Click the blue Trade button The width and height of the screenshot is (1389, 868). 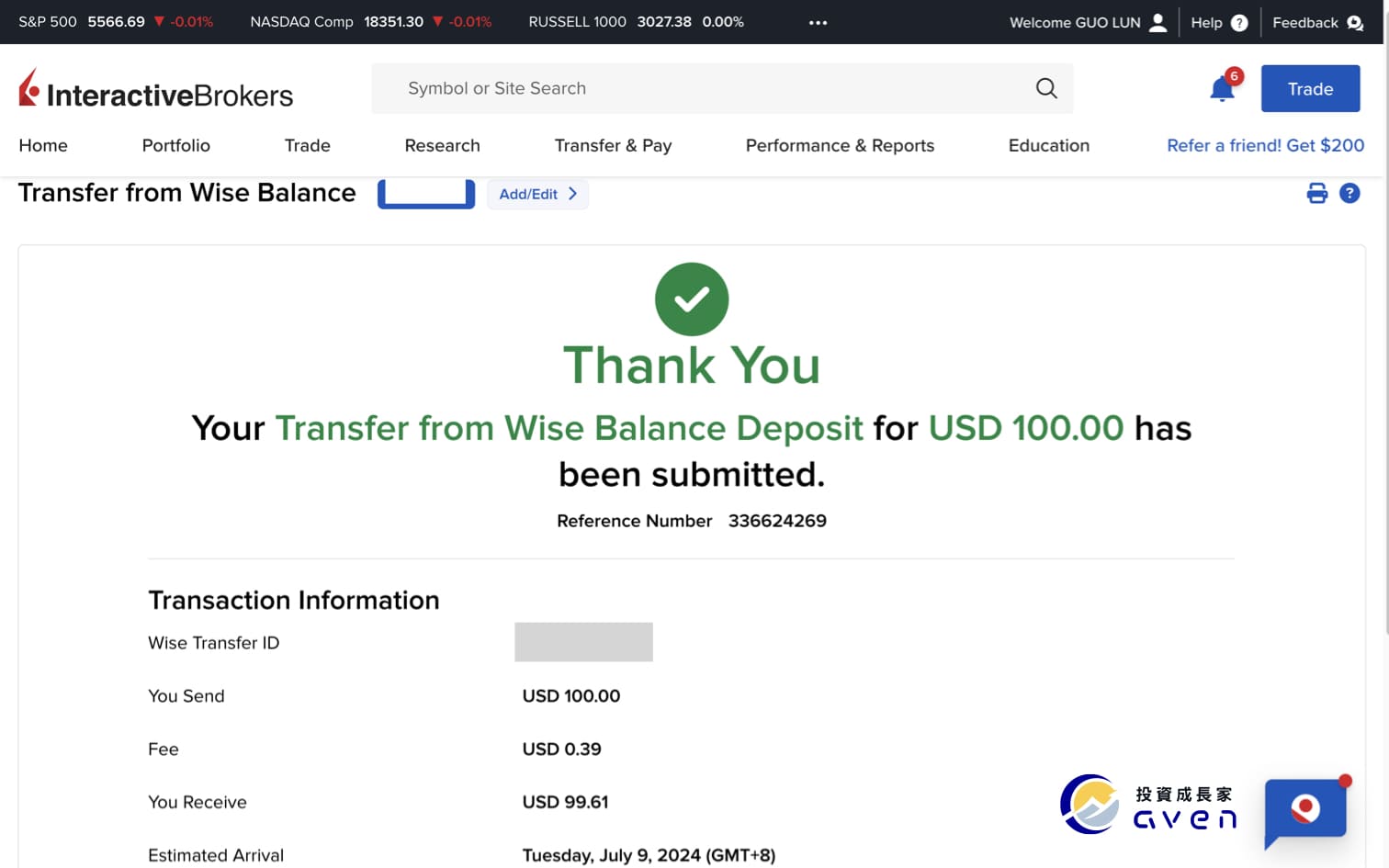tap(1310, 89)
